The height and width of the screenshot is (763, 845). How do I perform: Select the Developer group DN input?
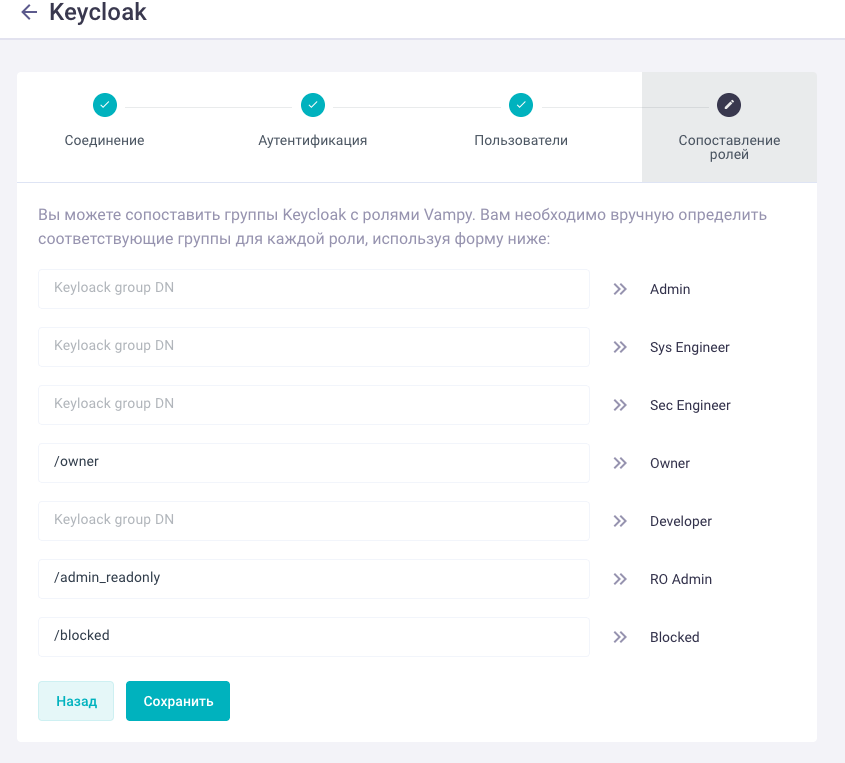[314, 521]
